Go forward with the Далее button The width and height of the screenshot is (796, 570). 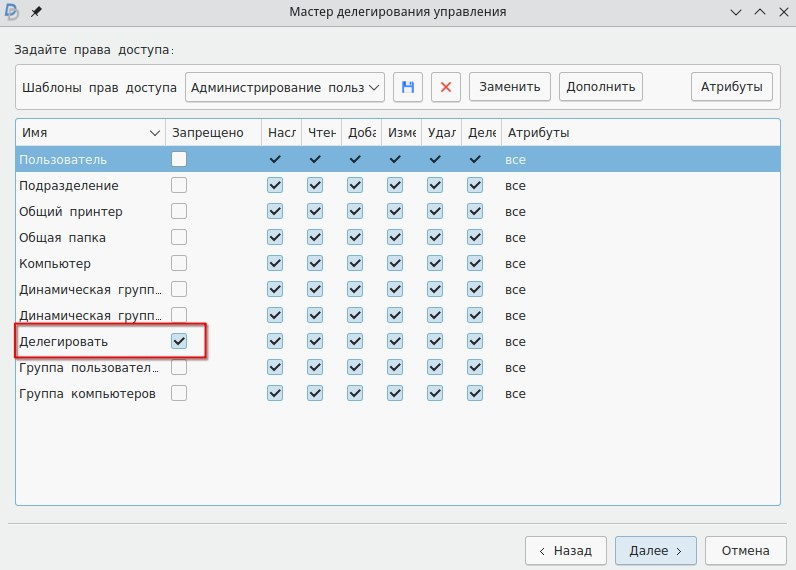pyautogui.click(x=655, y=550)
